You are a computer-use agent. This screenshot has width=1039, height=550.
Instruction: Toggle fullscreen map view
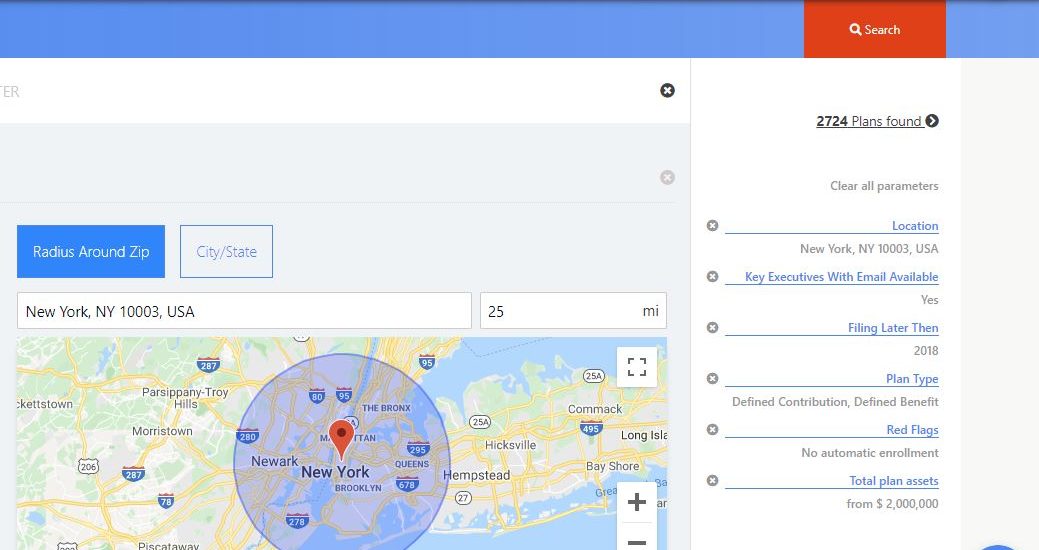(637, 367)
